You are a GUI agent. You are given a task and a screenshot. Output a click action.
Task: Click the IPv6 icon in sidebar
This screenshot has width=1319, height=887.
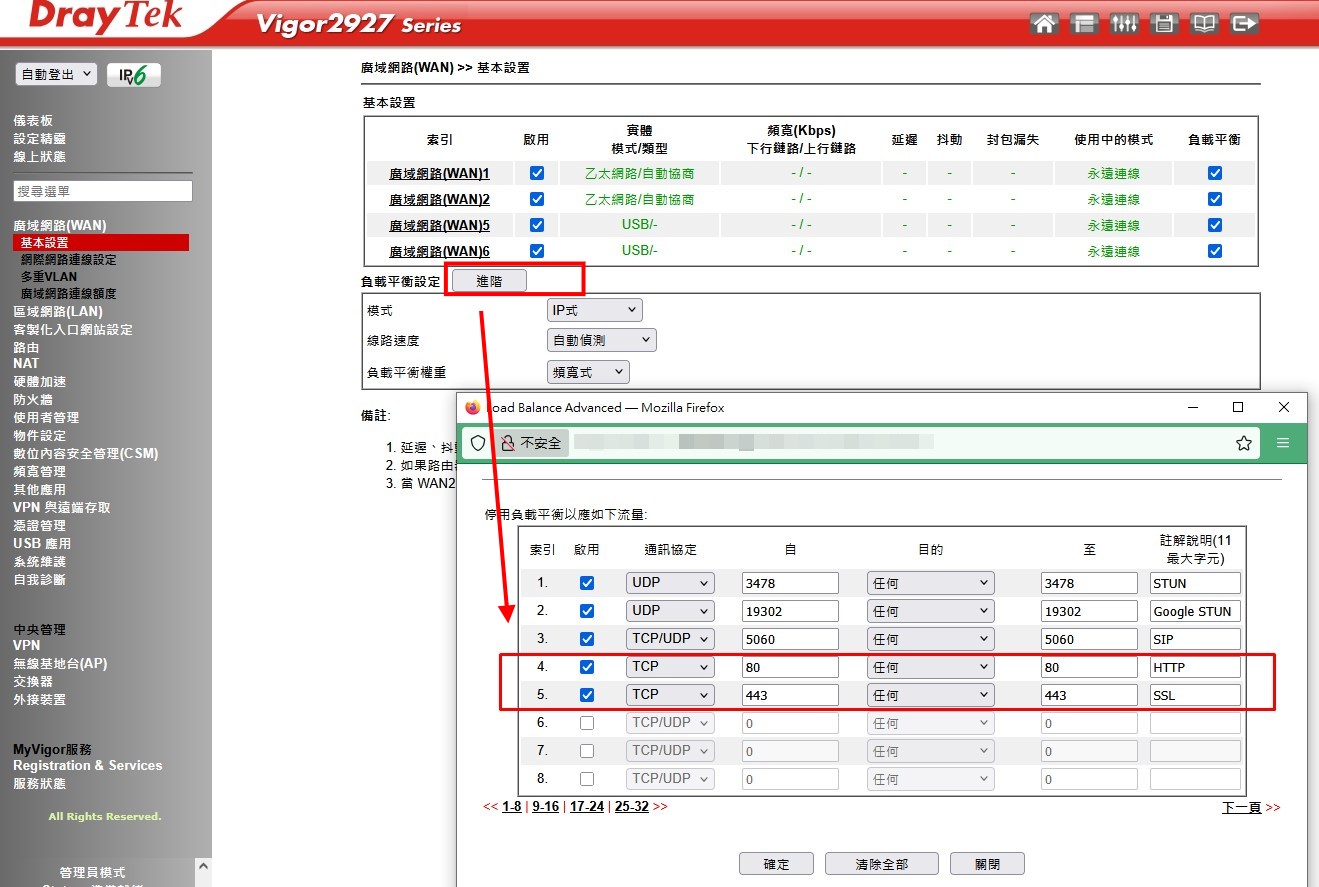coord(133,76)
